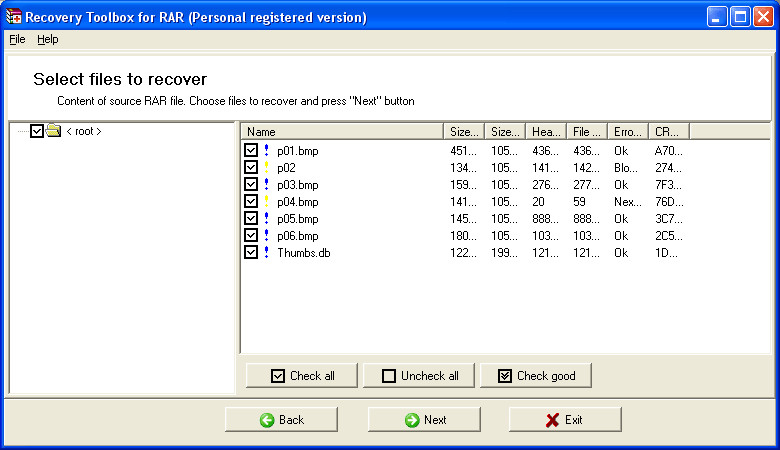Select the p05.bmp file name
Image resolution: width=780 pixels, height=450 pixels.
coord(297,219)
